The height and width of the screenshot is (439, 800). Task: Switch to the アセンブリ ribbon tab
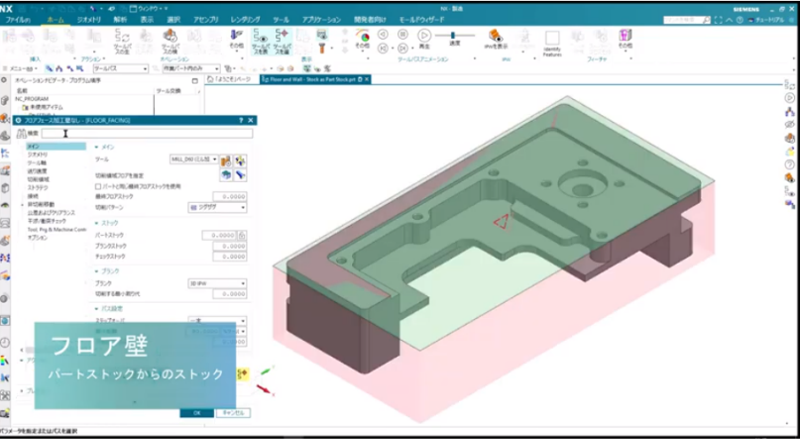(x=206, y=20)
